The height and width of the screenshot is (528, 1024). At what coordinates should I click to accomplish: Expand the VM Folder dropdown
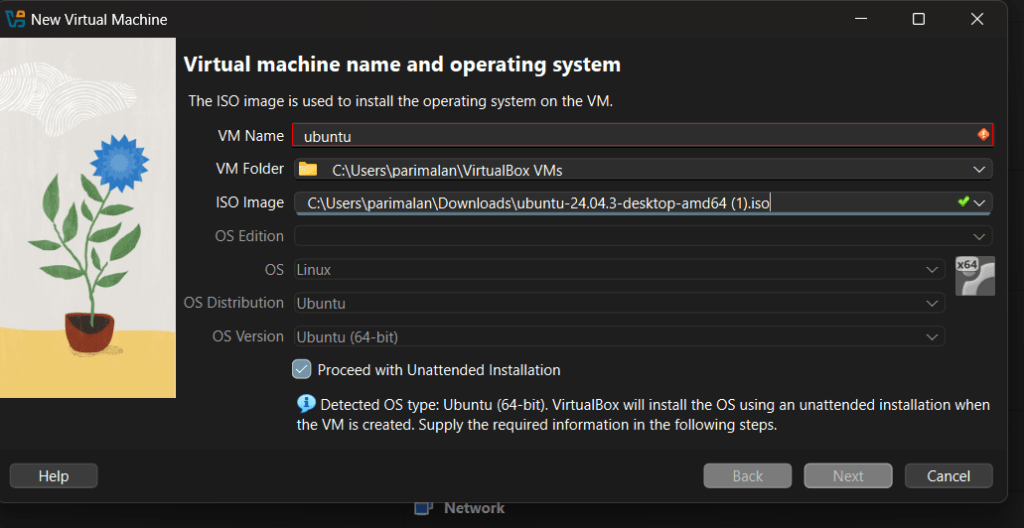tap(978, 169)
